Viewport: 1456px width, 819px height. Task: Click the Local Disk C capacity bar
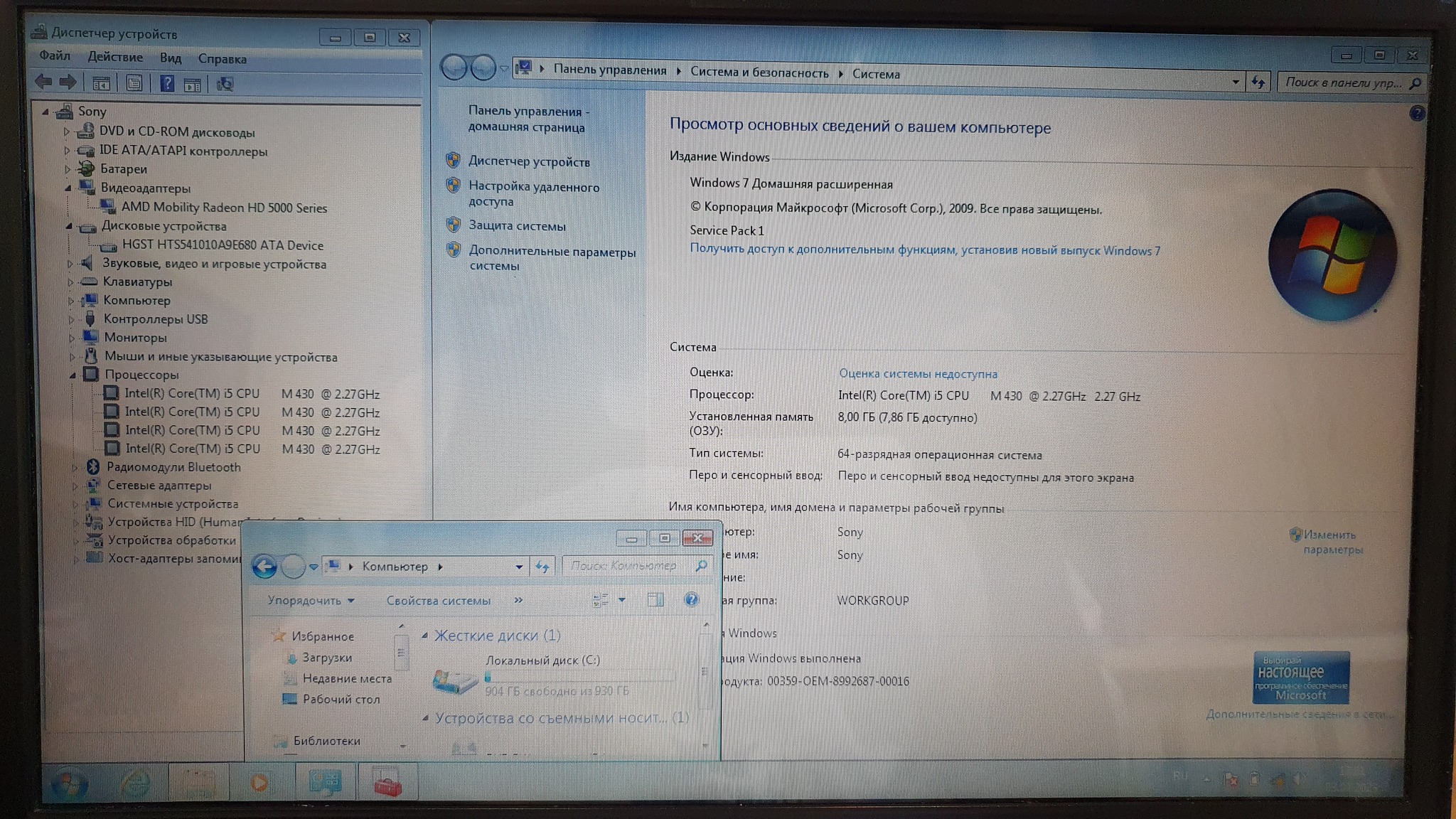click(x=579, y=676)
